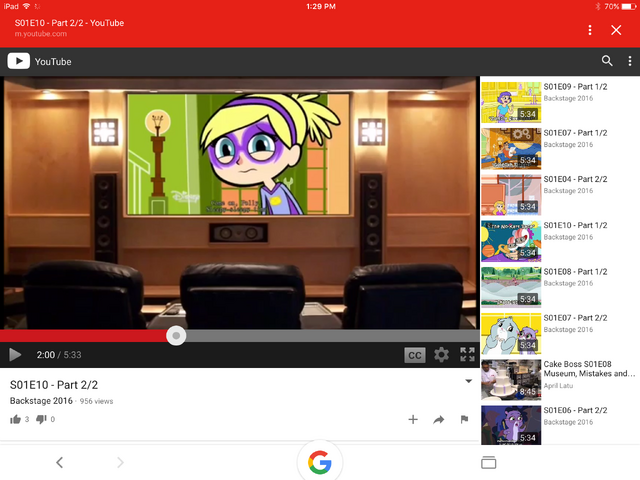
Task: Tap the battery indicator in status bar
Action: 629,6
